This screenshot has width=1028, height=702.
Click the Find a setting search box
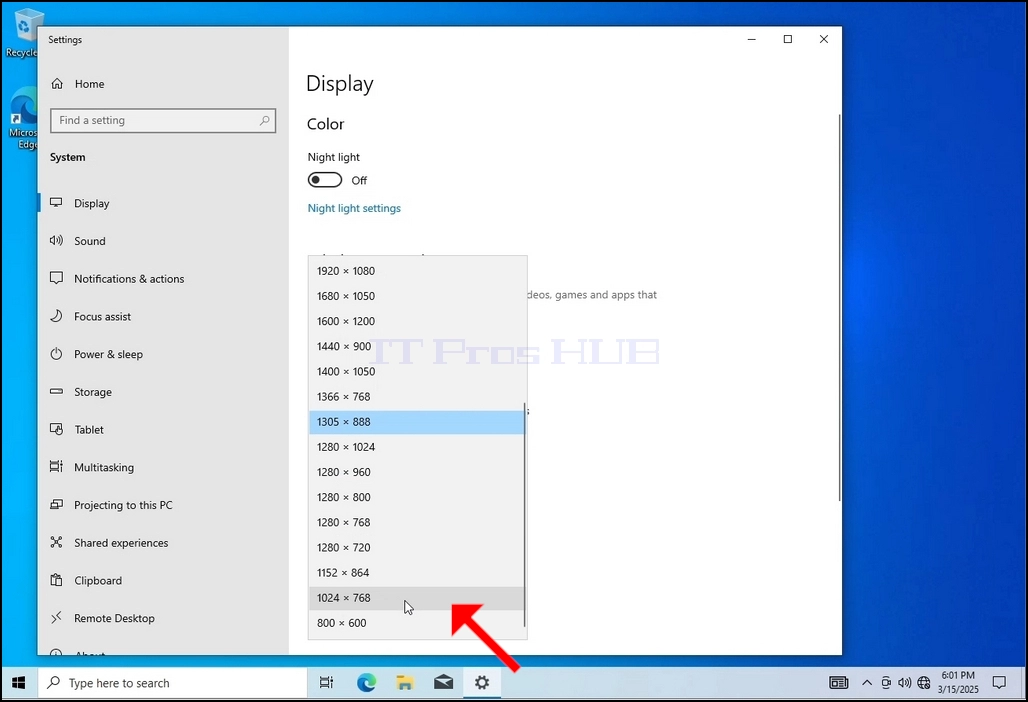pos(163,121)
